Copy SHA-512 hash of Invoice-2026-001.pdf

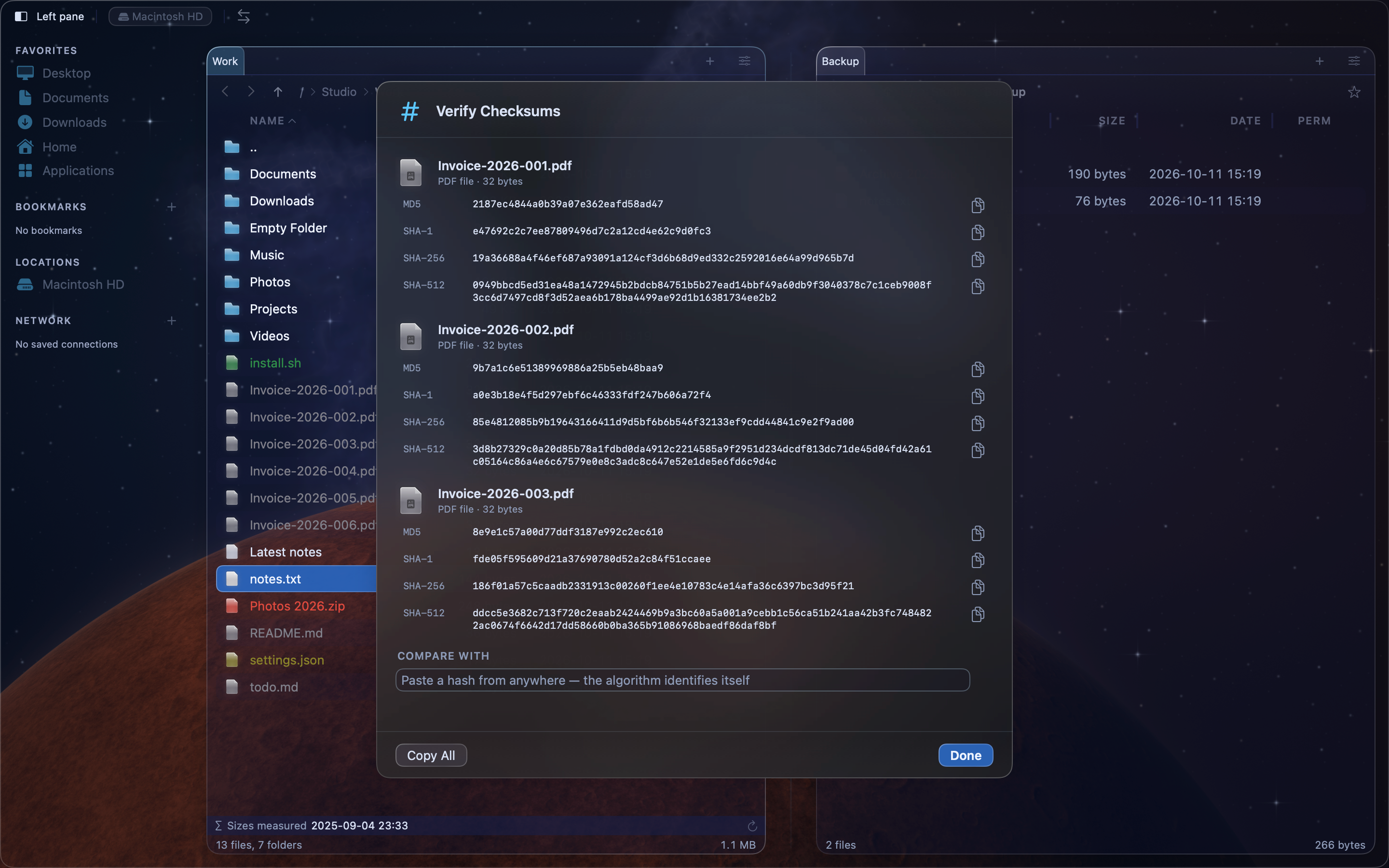(978, 286)
